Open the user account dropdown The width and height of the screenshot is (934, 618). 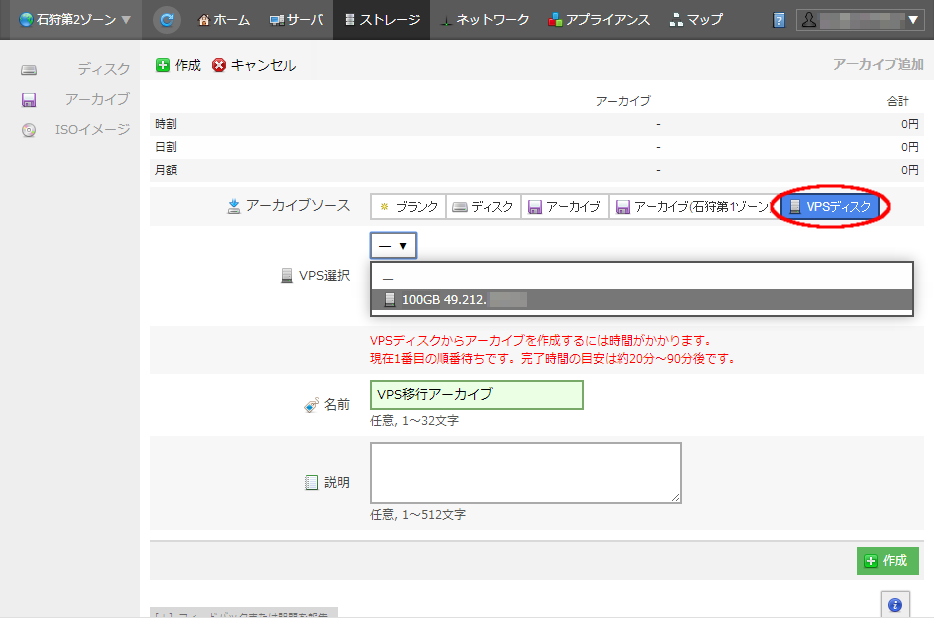coord(860,20)
